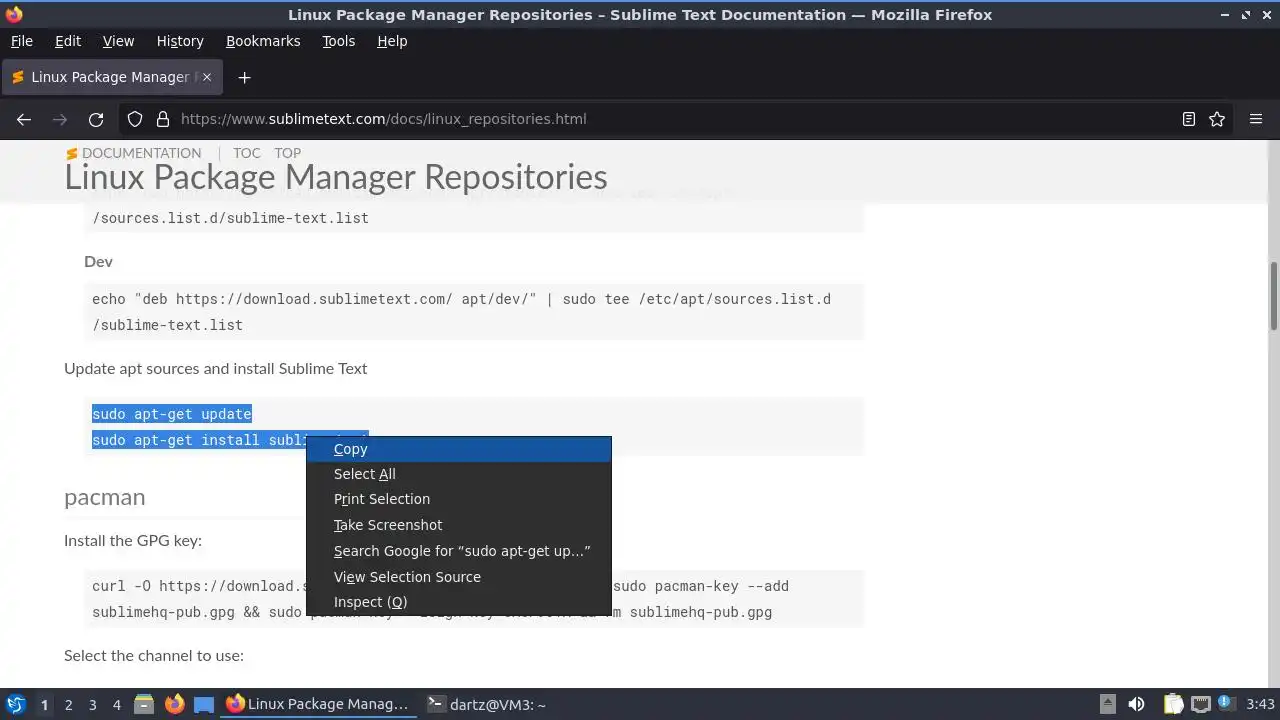This screenshot has height=720, width=1280.
Task: Choose Copy from the context menu
Action: point(459,449)
